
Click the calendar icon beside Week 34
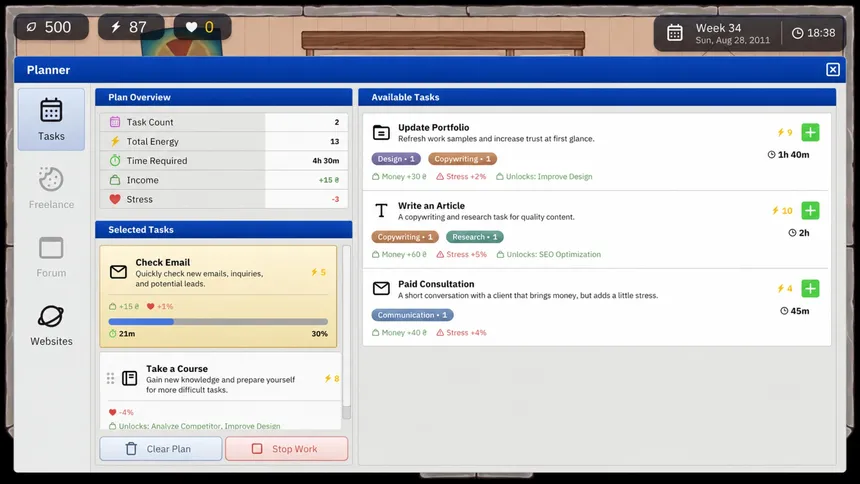click(x=675, y=33)
